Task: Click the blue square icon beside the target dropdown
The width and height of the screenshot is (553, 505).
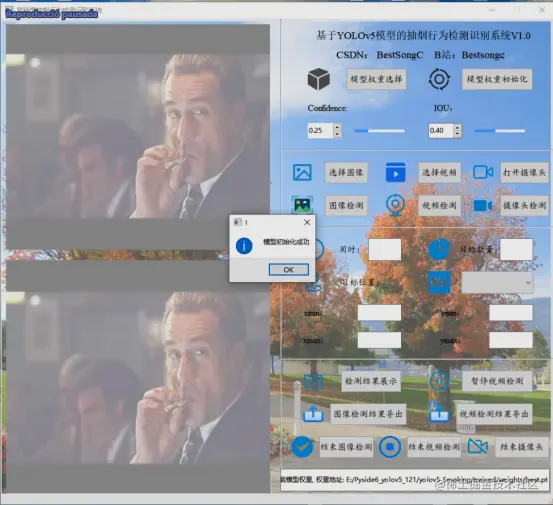Action: click(x=439, y=282)
